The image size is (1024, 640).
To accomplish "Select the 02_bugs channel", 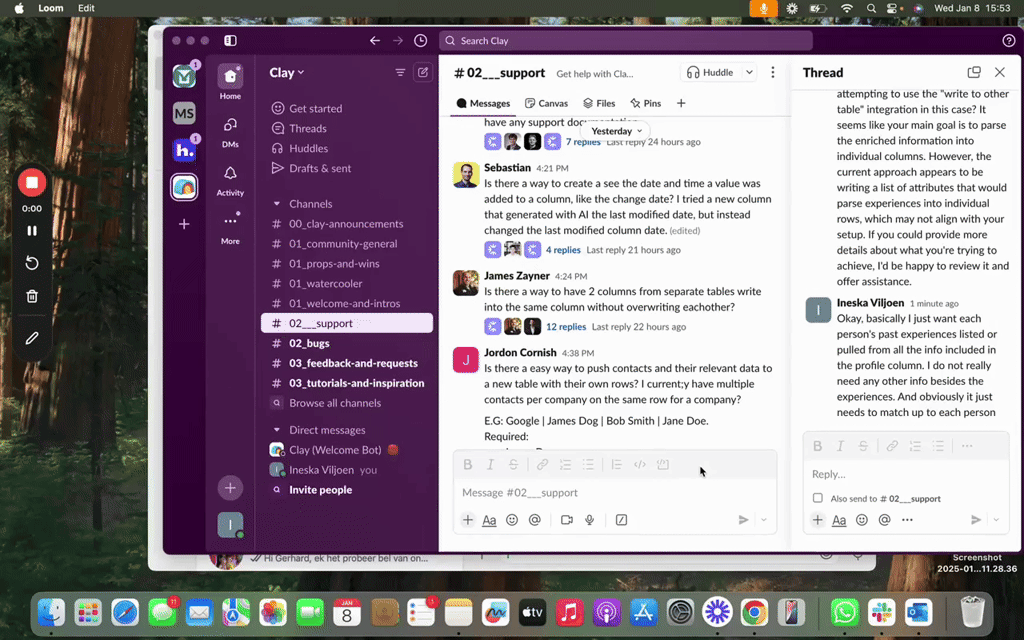I will coord(309,343).
